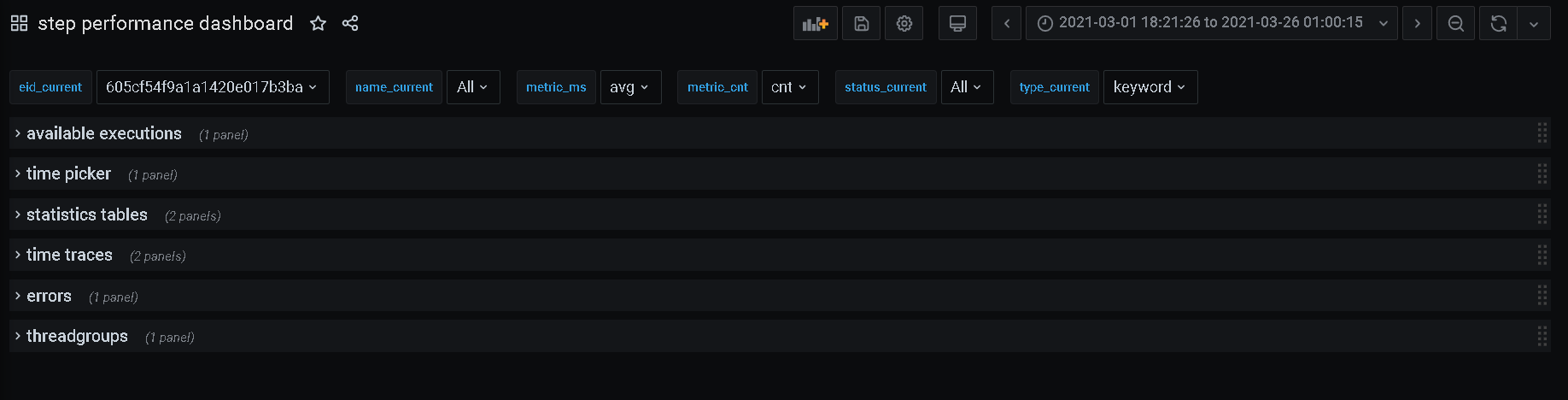Shift time range forward

(1417, 23)
